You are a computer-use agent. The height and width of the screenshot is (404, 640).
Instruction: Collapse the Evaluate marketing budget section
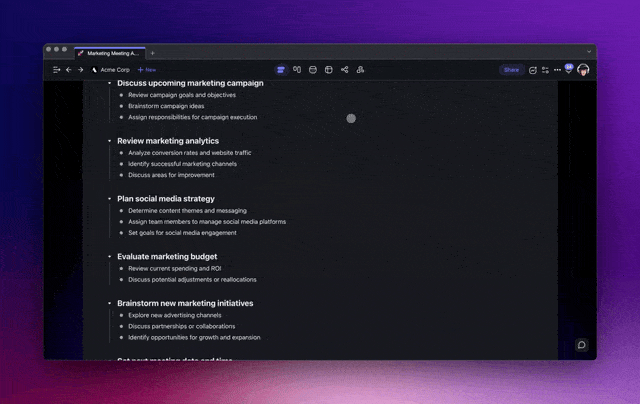tap(110, 257)
